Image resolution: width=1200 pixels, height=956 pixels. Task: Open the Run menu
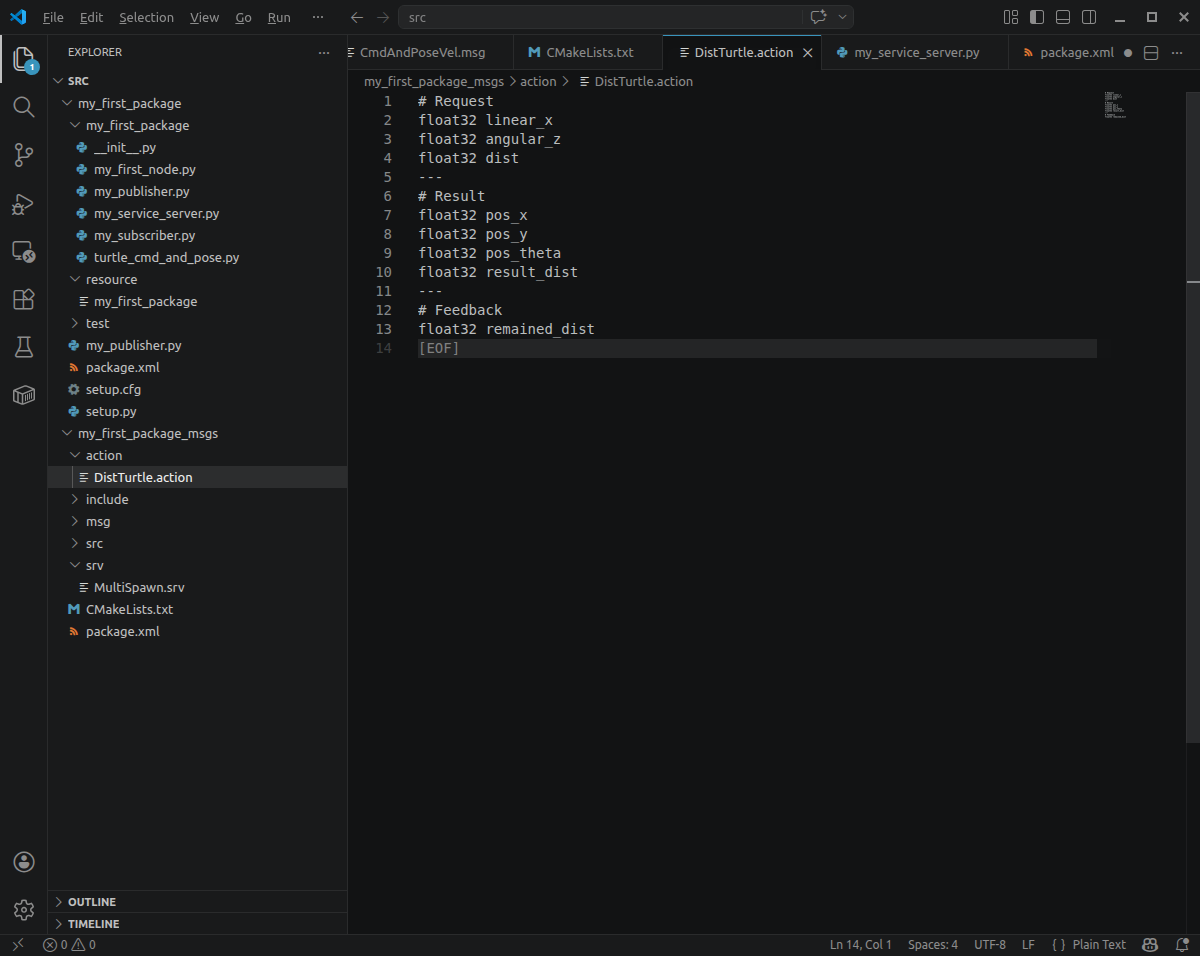click(279, 17)
